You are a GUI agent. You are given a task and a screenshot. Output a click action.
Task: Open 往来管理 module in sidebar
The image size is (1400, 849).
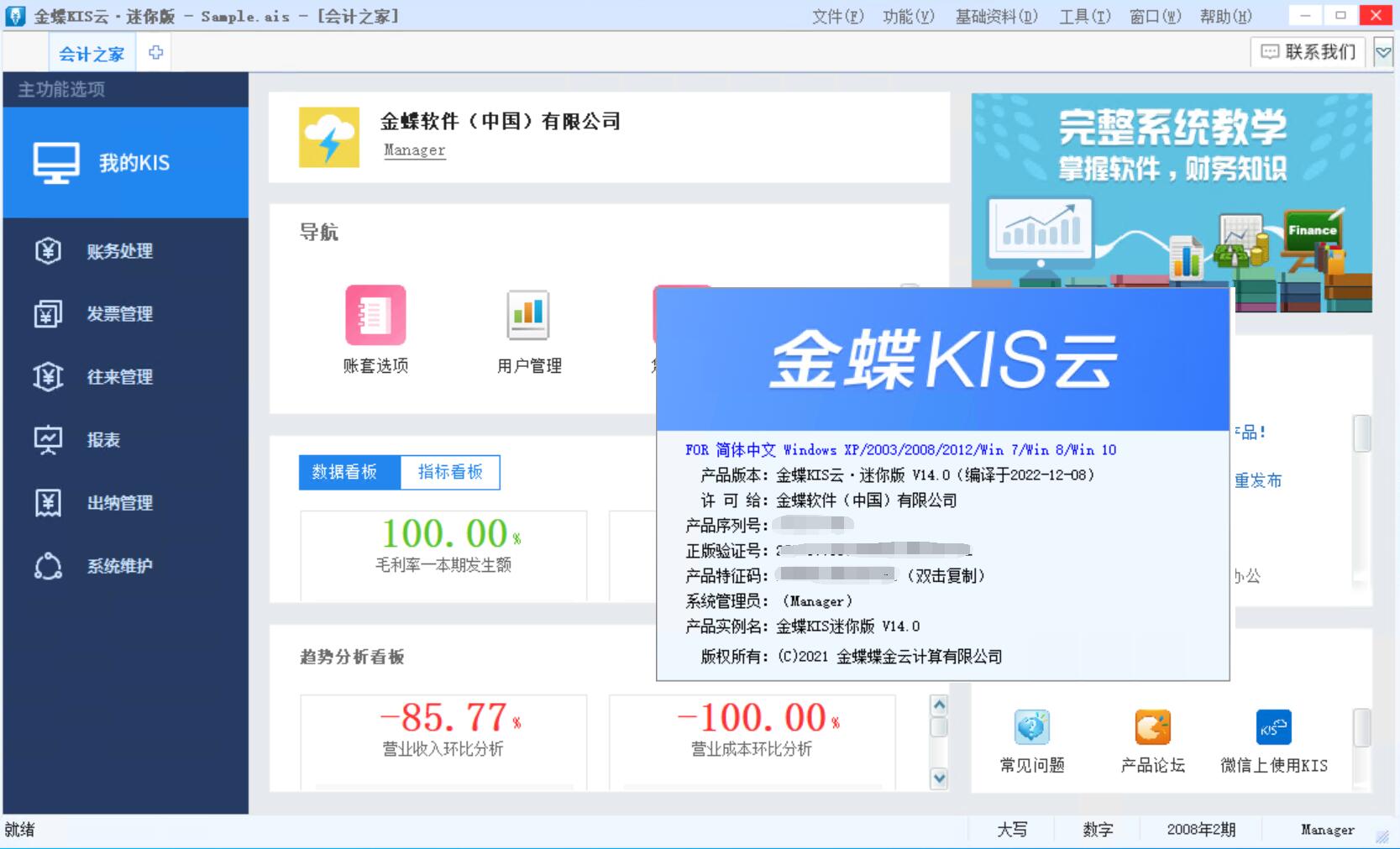(125, 377)
